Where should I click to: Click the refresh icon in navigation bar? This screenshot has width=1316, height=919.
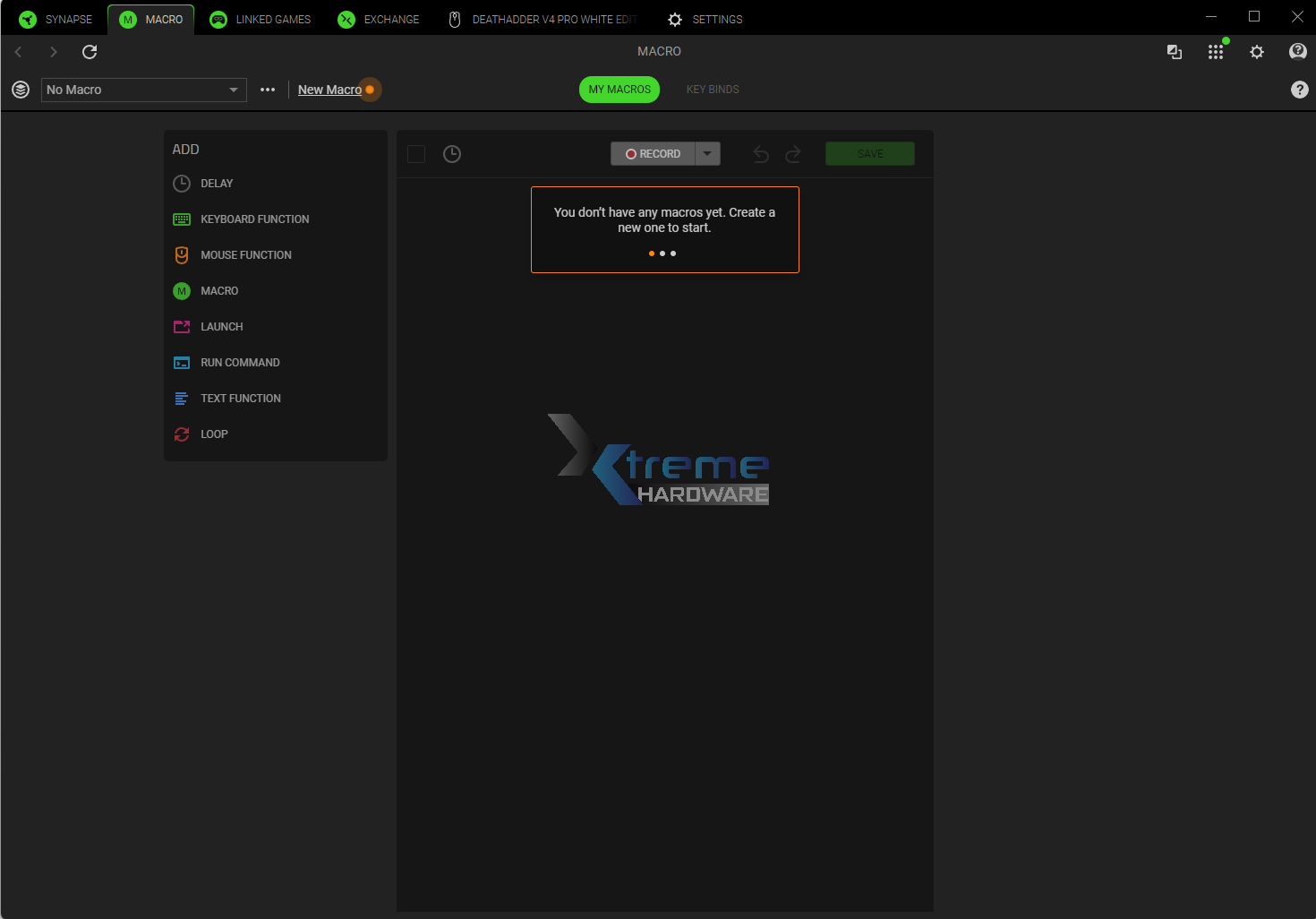pyautogui.click(x=90, y=52)
